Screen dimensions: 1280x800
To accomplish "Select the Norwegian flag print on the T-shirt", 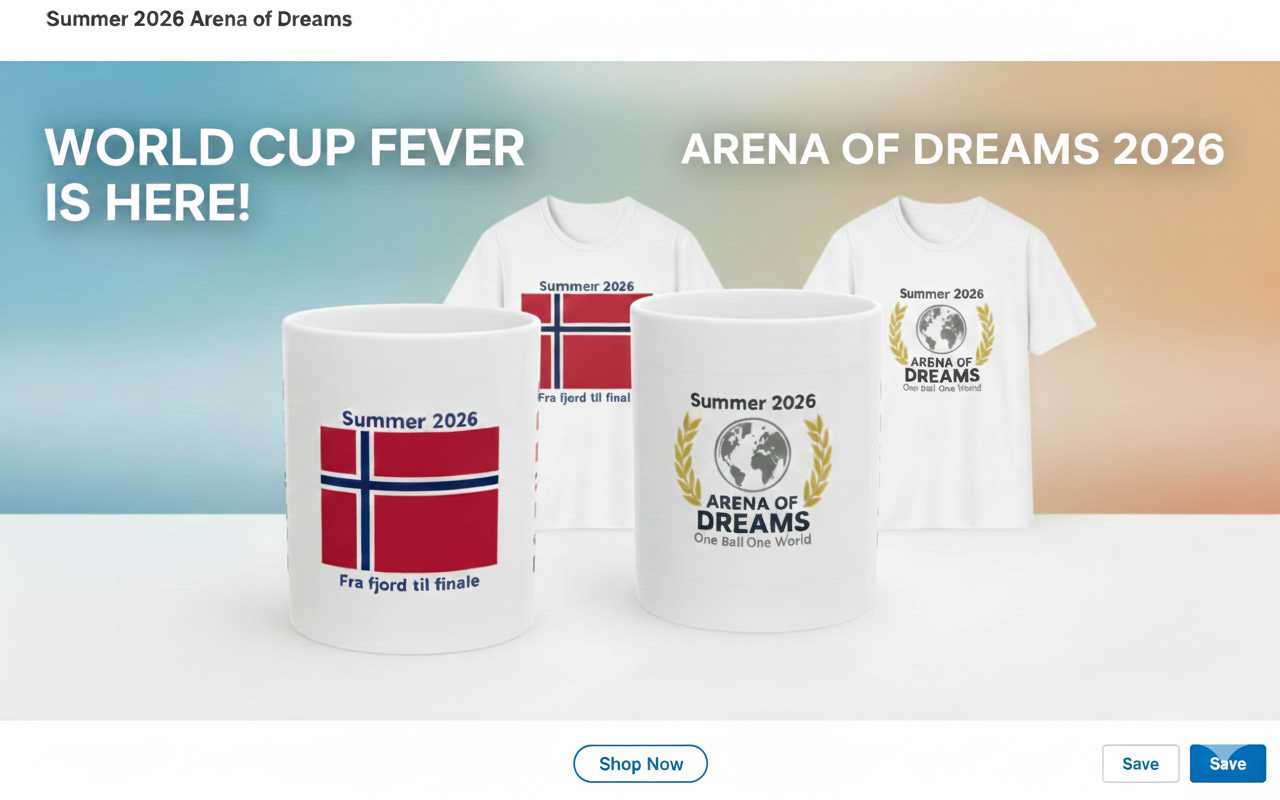I will (x=586, y=341).
